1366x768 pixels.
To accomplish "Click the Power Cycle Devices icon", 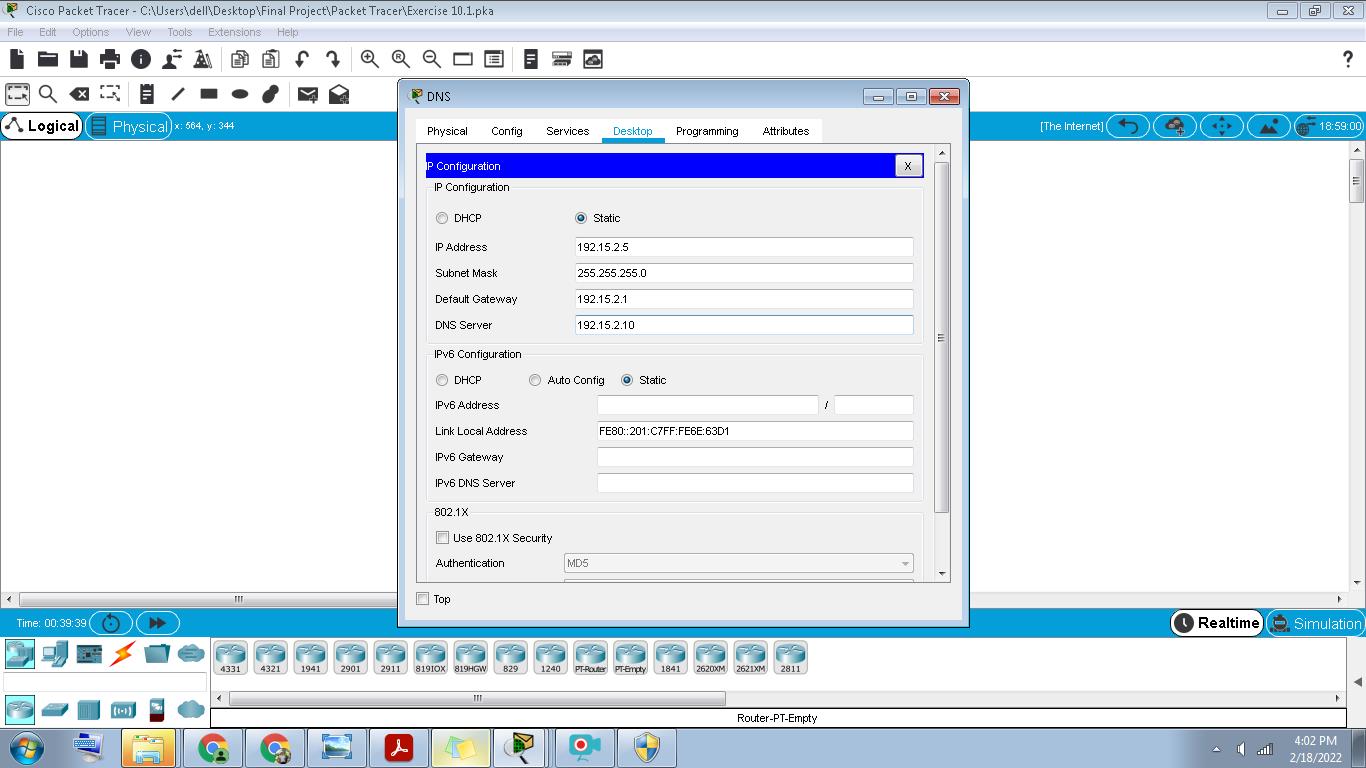I will coord(111,623).
